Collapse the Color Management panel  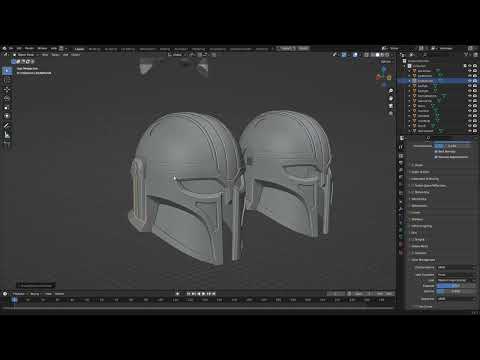pyautogui.click(x=423, y=260)
